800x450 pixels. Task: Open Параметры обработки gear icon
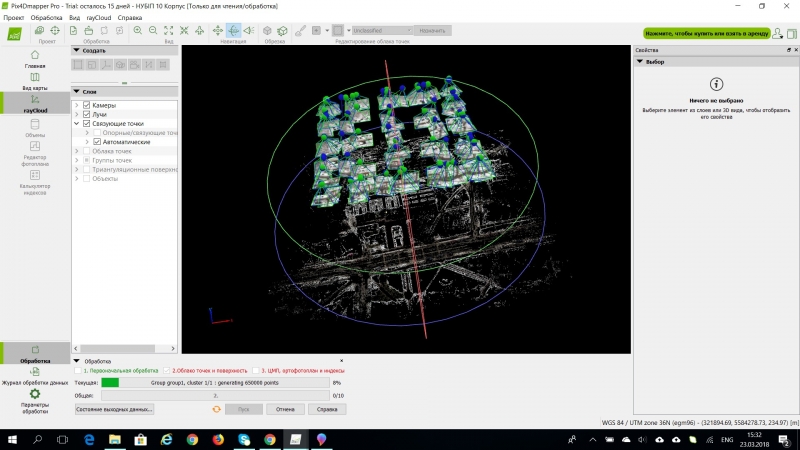[x=35, y=395]
